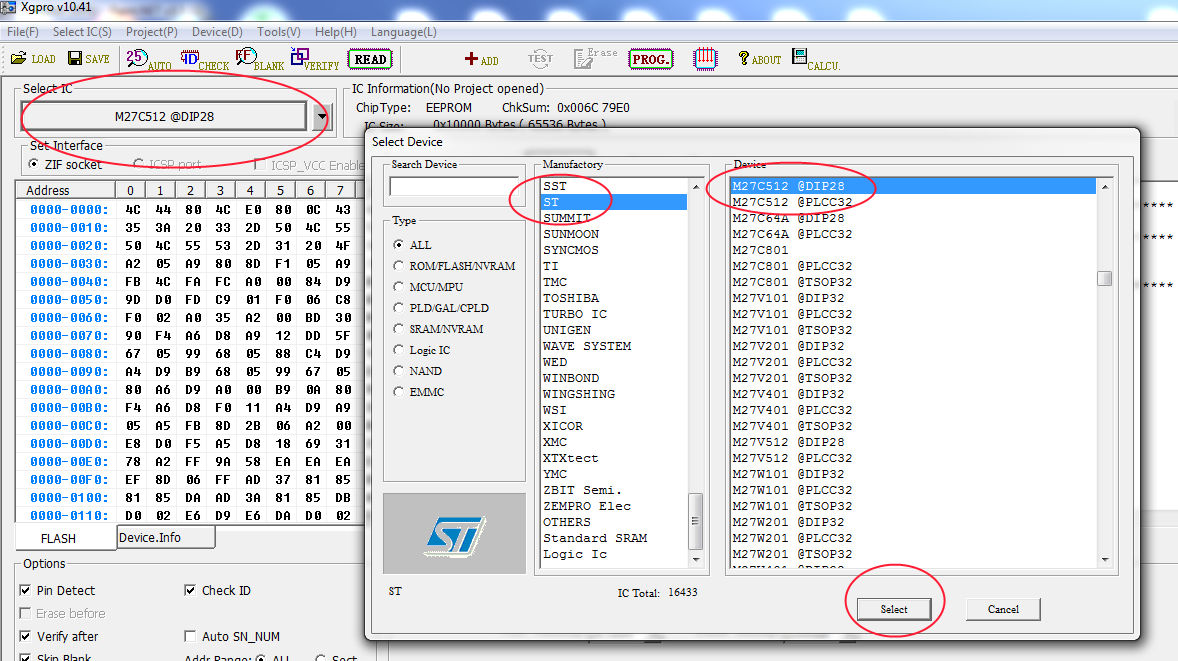Image resolution: width=1178 pixels, height=661 pixels.
Task: Open the ABOUT toolbar icon
Action: coord(760,59)
